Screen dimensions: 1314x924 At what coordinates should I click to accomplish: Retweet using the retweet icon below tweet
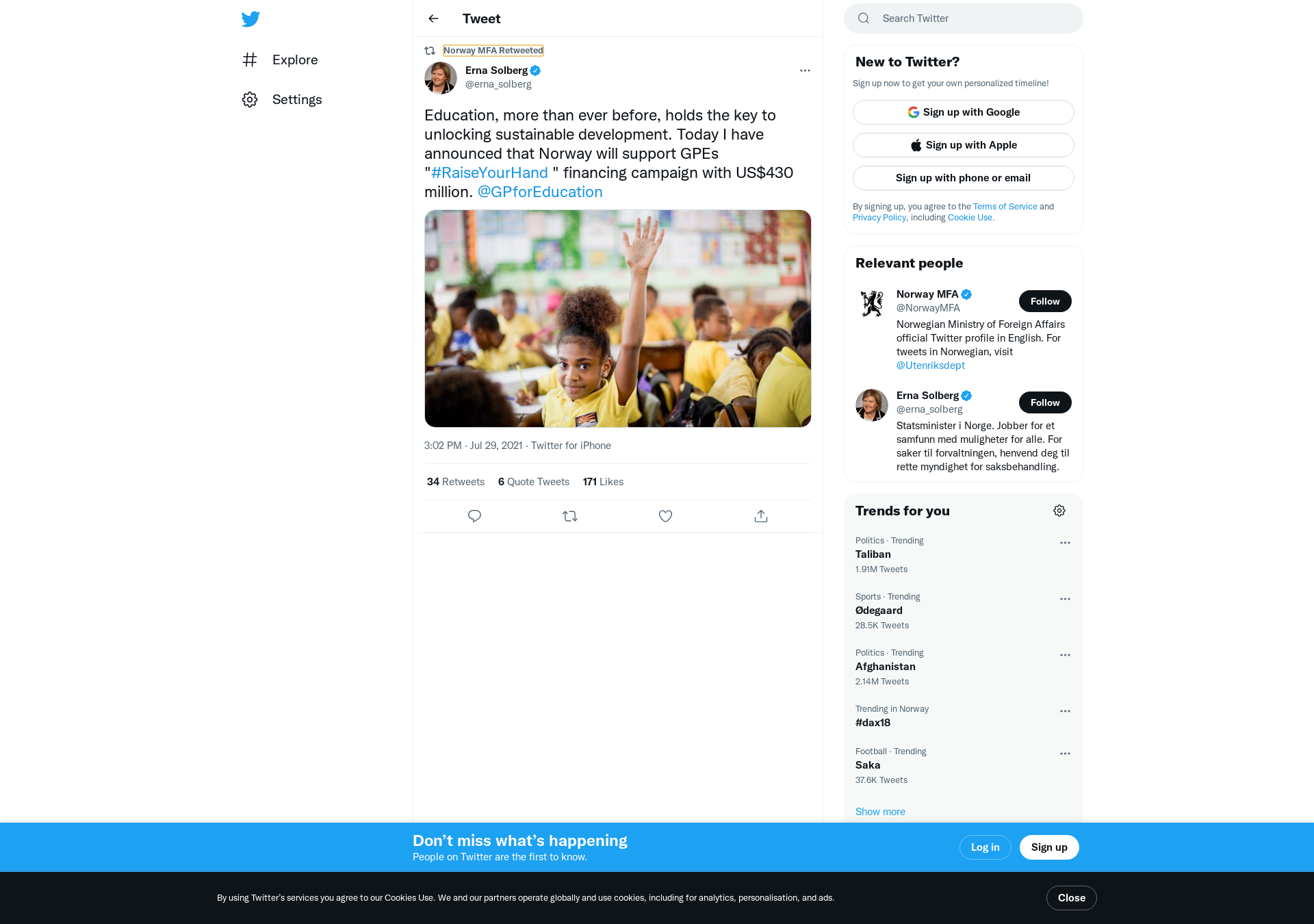coord(570,516)
